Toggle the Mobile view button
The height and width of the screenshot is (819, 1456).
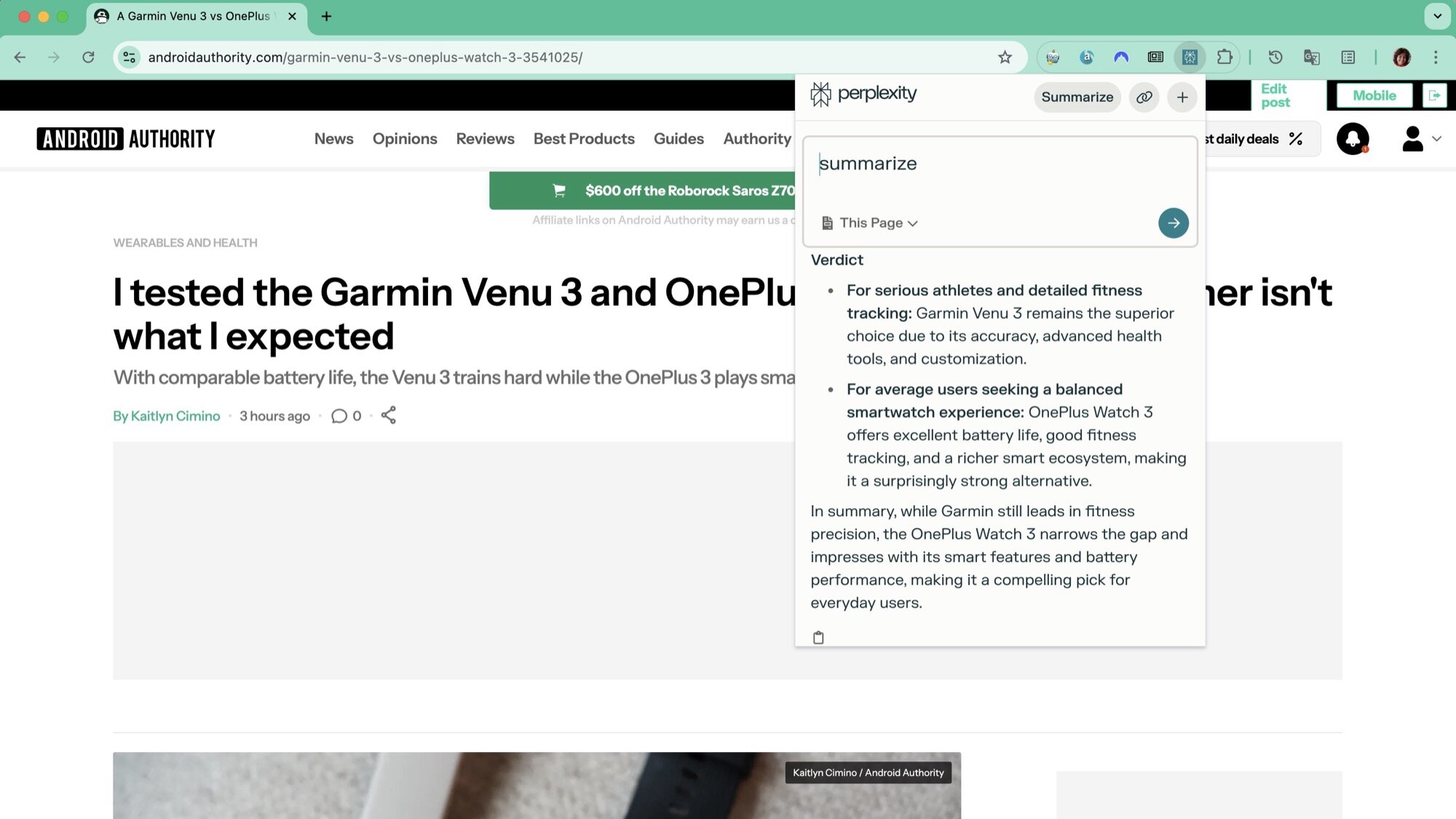(1374, 95)
